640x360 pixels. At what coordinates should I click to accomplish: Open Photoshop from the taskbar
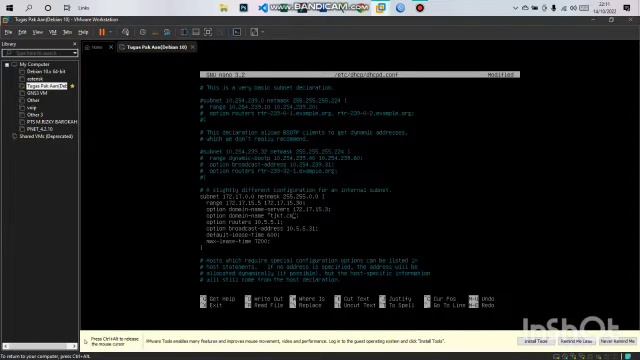click(x=244, y=8)
